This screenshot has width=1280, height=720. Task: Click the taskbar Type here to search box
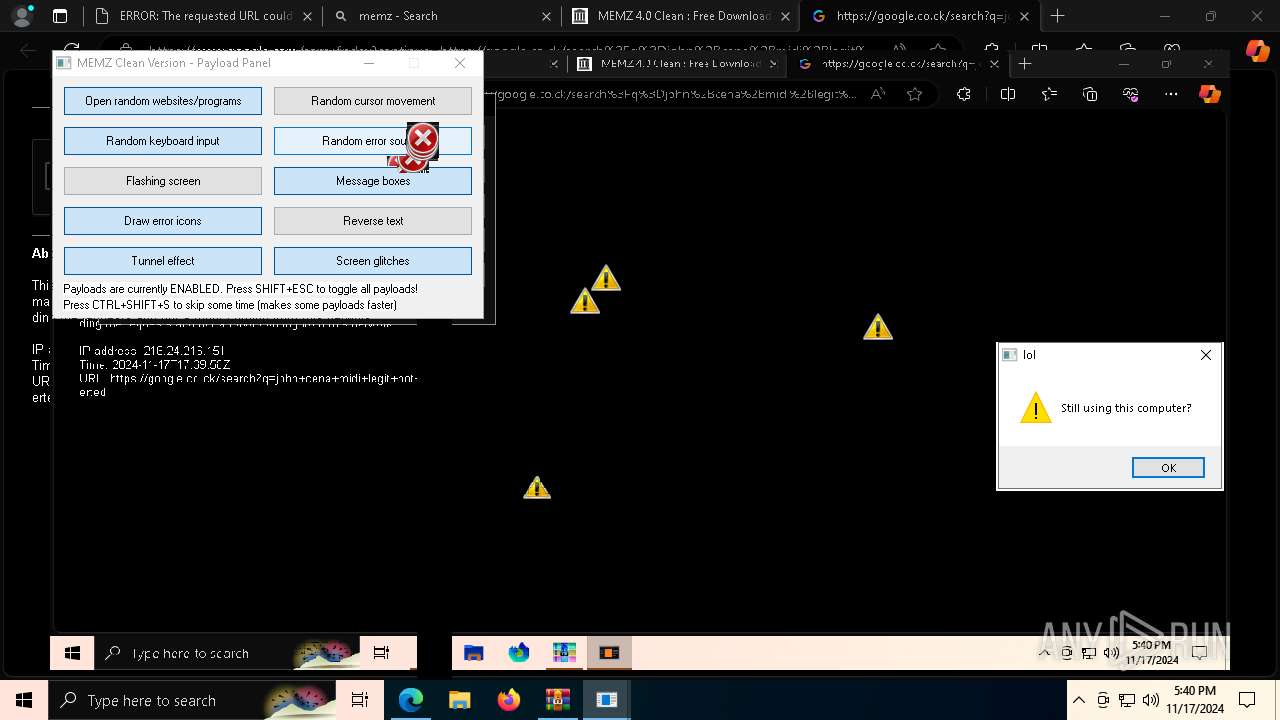click(192, 700)
